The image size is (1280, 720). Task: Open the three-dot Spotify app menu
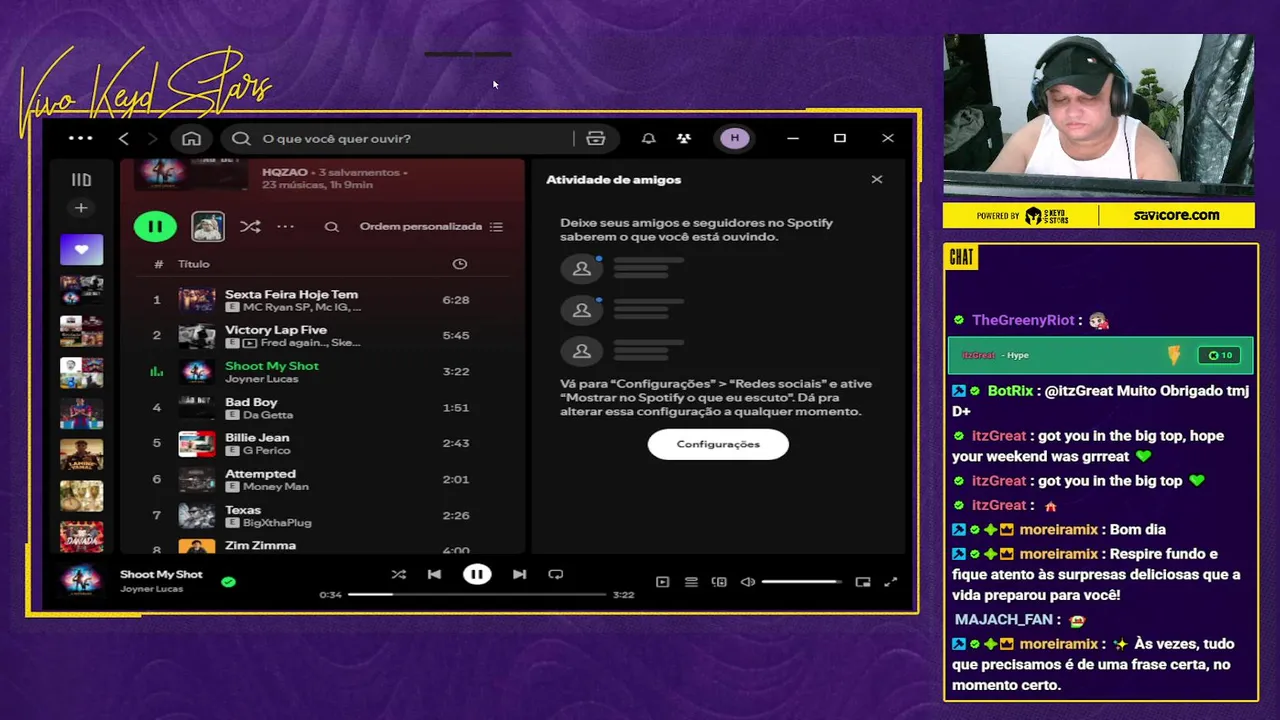81,138
